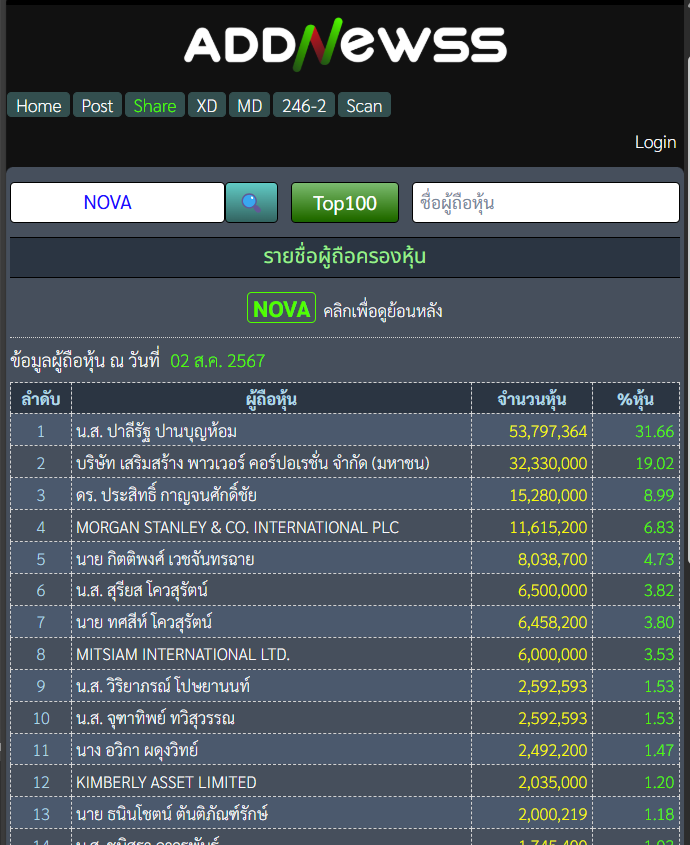690x845 pixels.
Task: Click percentage value 1.20
Action: click(659, 782)
